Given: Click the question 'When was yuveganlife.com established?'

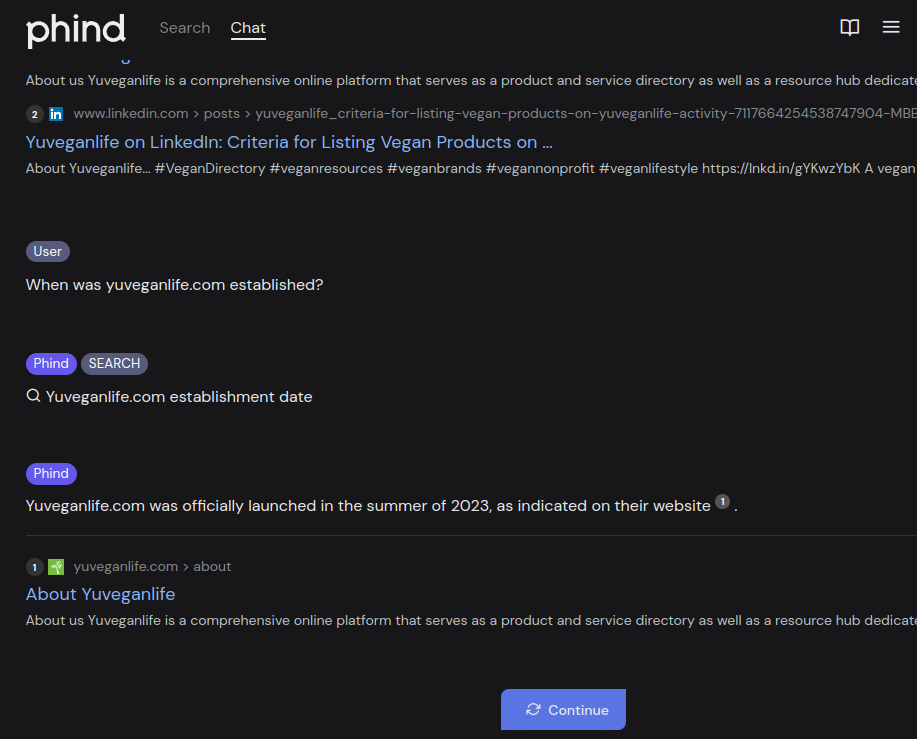Looking at the screenshot, I should tap(174, 285).
